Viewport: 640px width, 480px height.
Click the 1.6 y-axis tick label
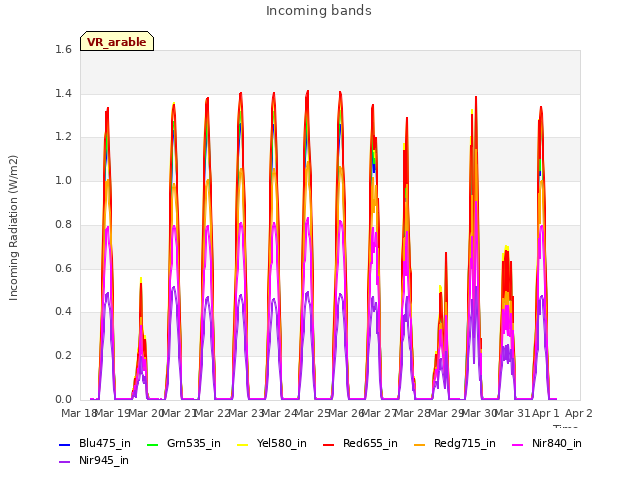pos(63,49)
